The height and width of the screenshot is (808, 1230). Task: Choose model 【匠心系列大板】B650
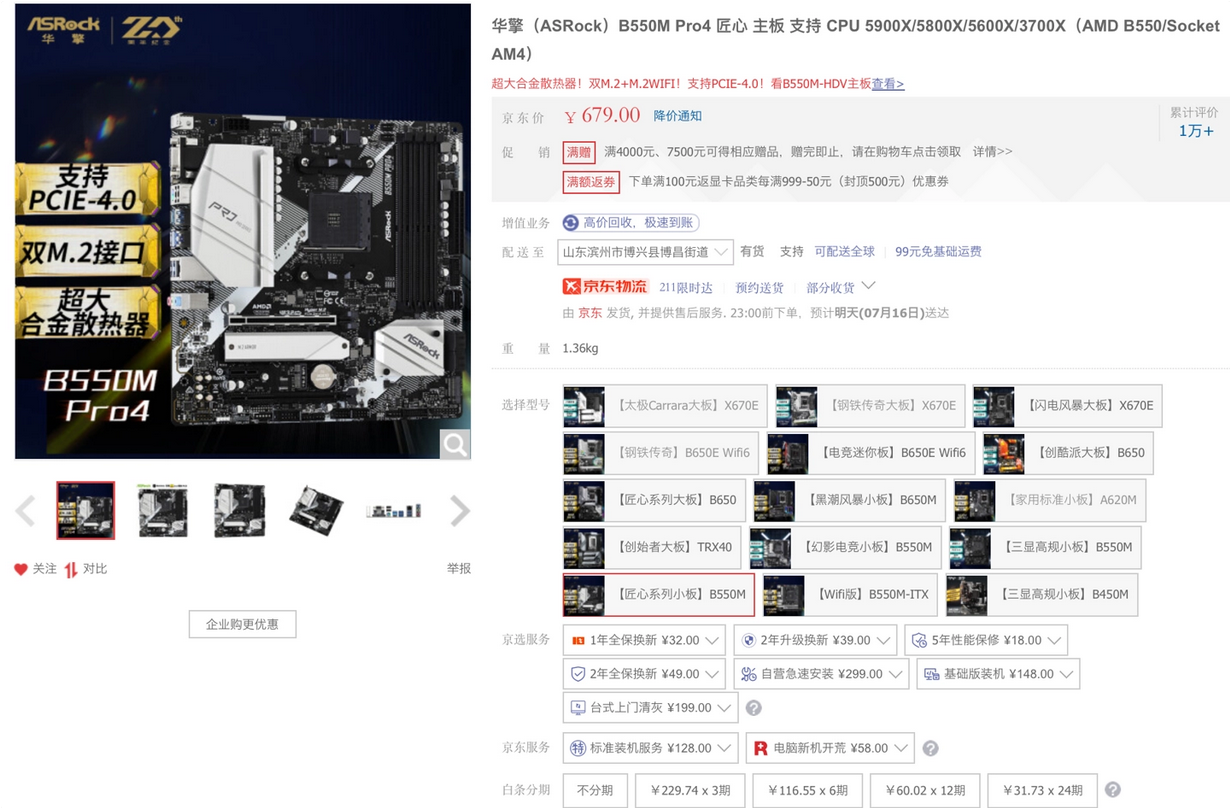[654, 500]
